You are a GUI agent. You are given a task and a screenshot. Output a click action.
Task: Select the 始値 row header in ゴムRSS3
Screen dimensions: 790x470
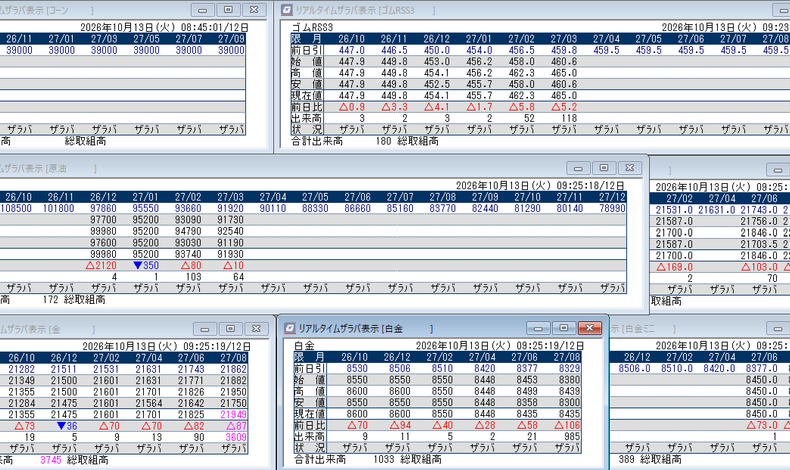[307, 61]
